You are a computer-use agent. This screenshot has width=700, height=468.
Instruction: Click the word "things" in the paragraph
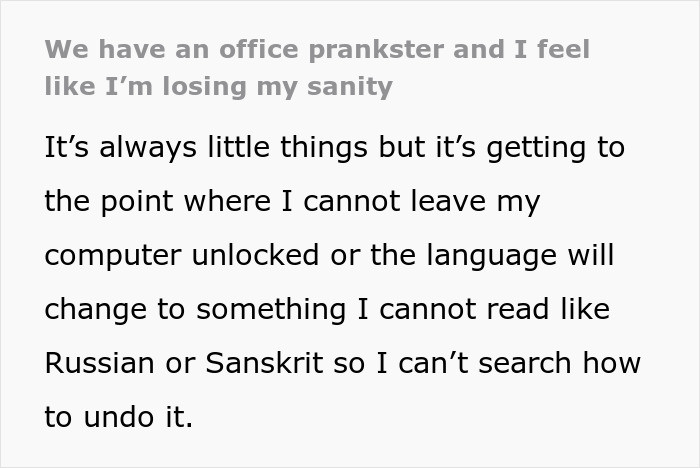[x=324, y=148]
